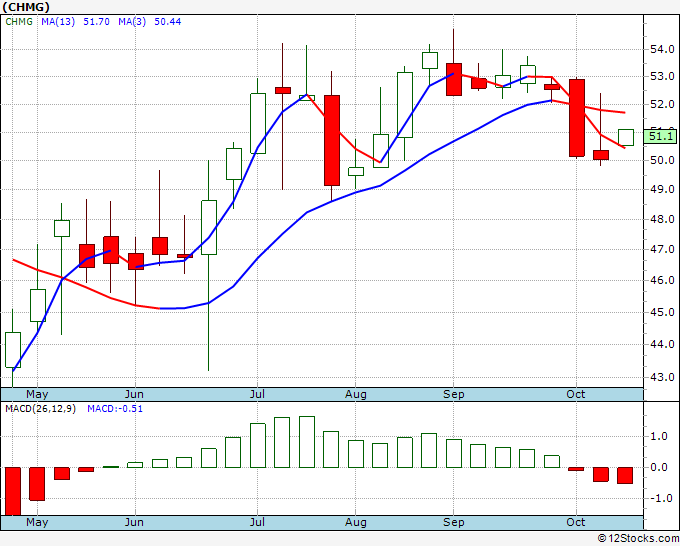The width and height of the screenshot is (680, 546).
Task: Click the 53.0 price axis label
Action: [662, 77]
